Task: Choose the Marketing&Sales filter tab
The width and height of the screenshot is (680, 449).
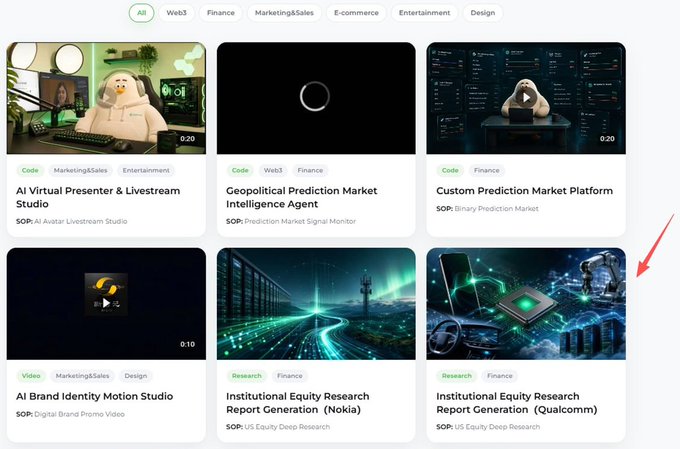Action: (x=284, y=13)
